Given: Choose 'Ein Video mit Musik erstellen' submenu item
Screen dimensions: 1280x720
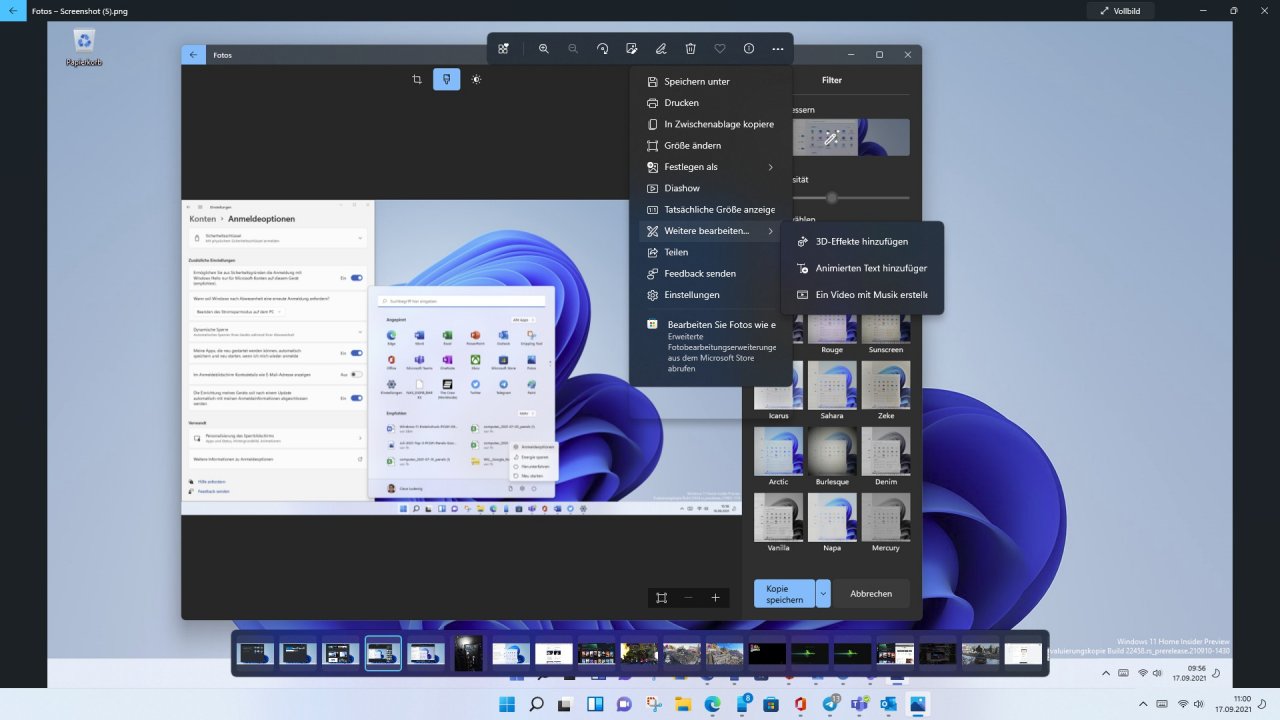Looking at the screenshot, I should (x=862, y=295).
